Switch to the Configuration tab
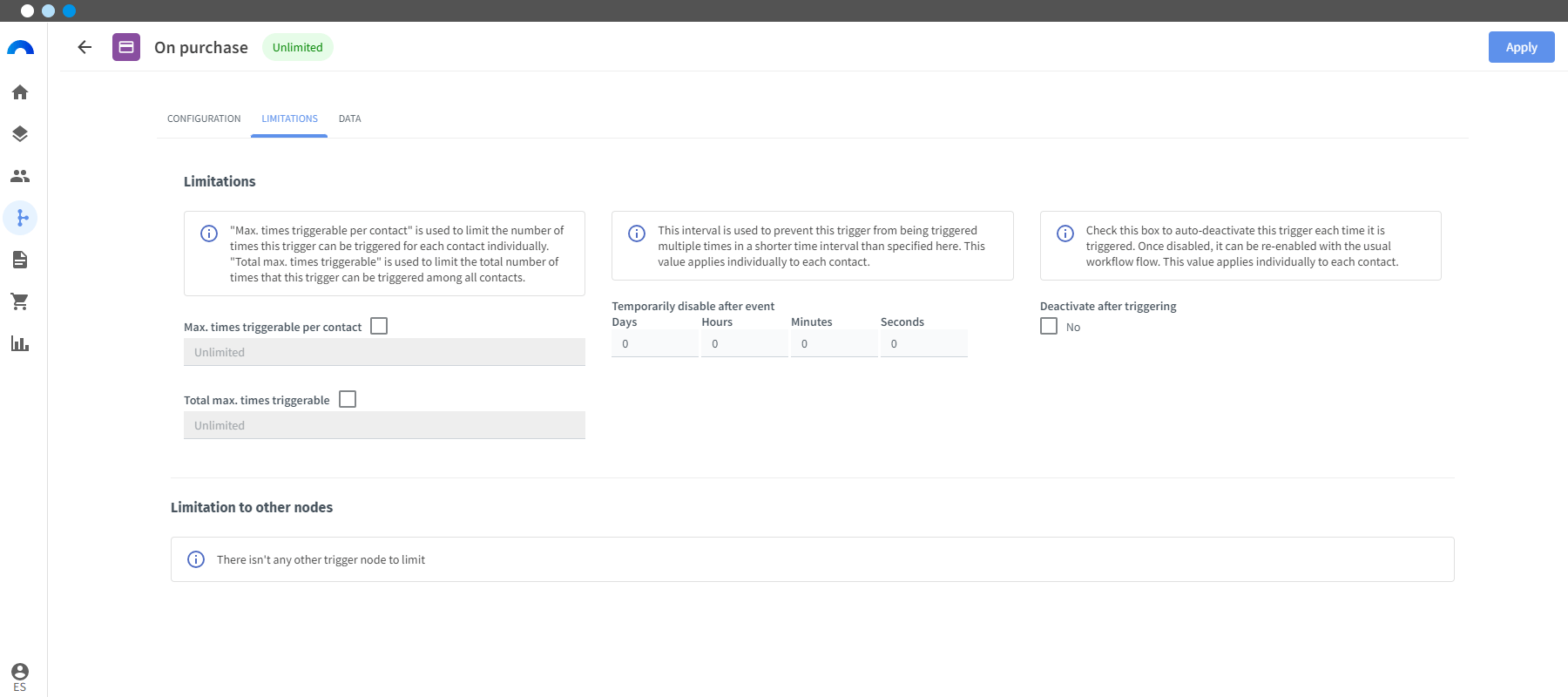 [x=204, y=118]
